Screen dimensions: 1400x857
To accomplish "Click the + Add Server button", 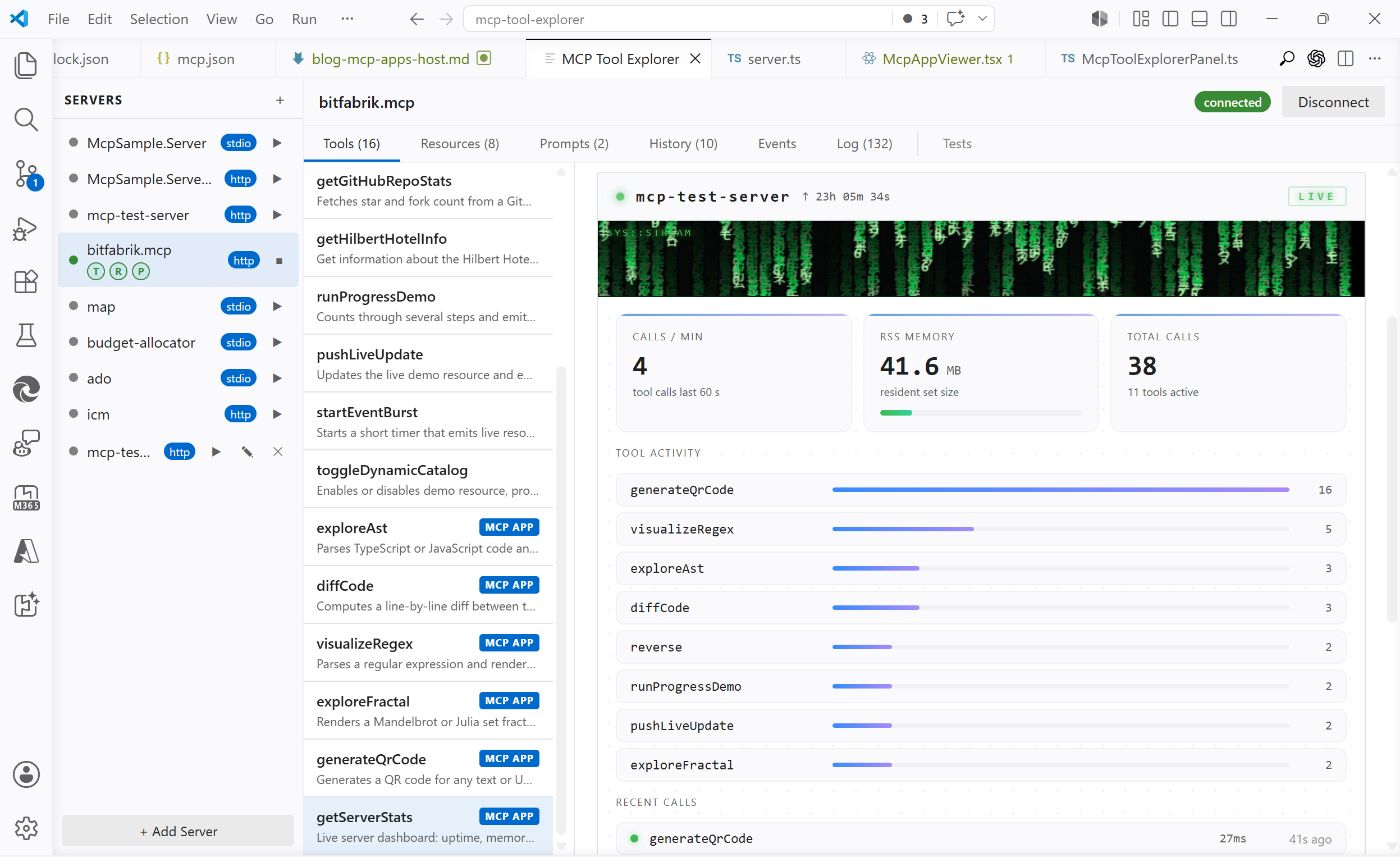I will [x=179, y=831].
